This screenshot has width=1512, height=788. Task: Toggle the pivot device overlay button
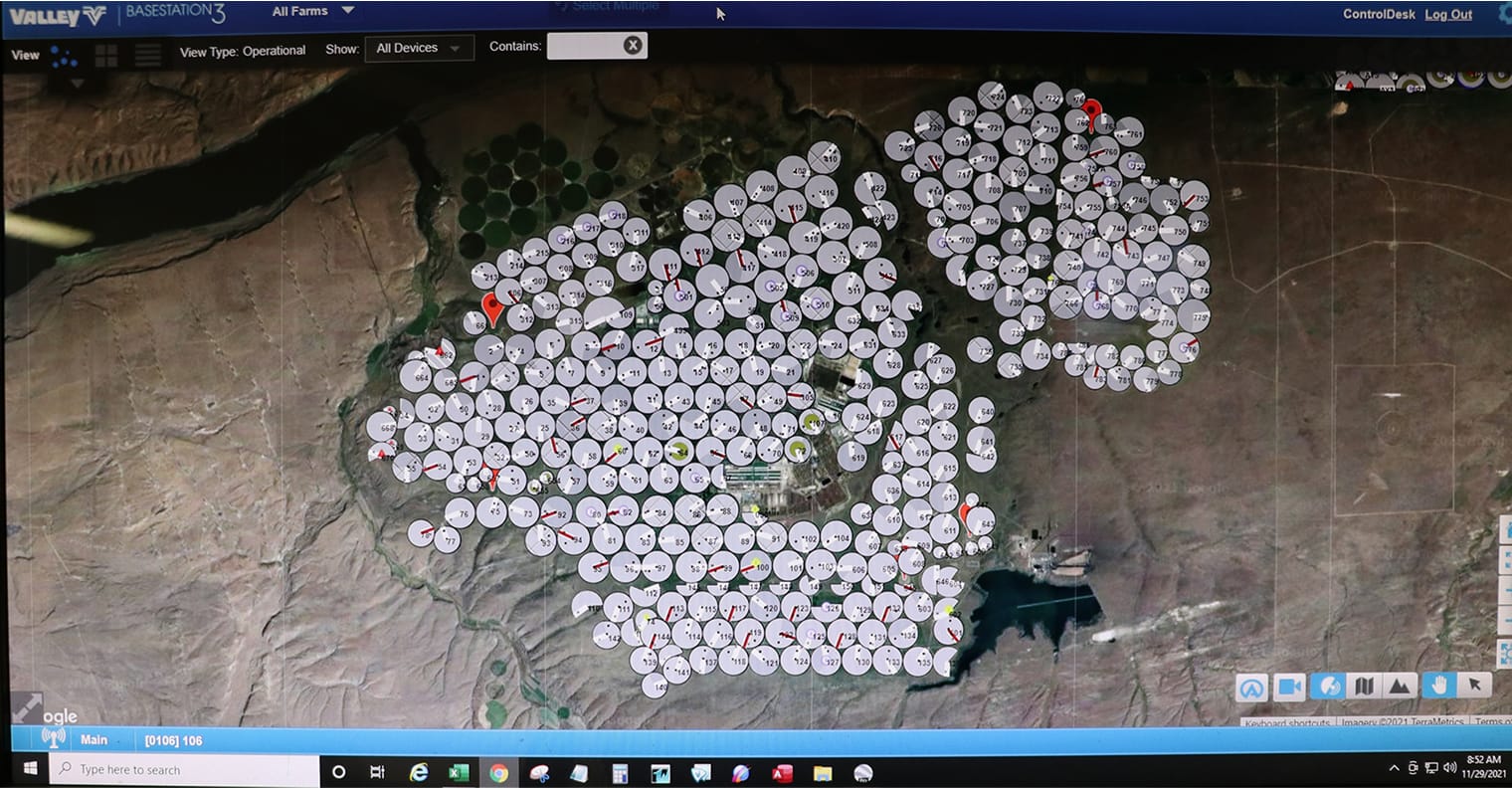(x=1327, y=687)
